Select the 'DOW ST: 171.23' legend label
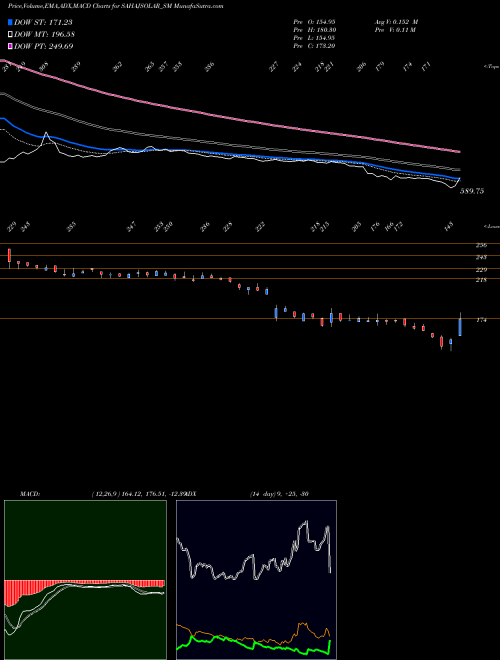This screenshot has height=660, width=500. [x=43, y=22]
